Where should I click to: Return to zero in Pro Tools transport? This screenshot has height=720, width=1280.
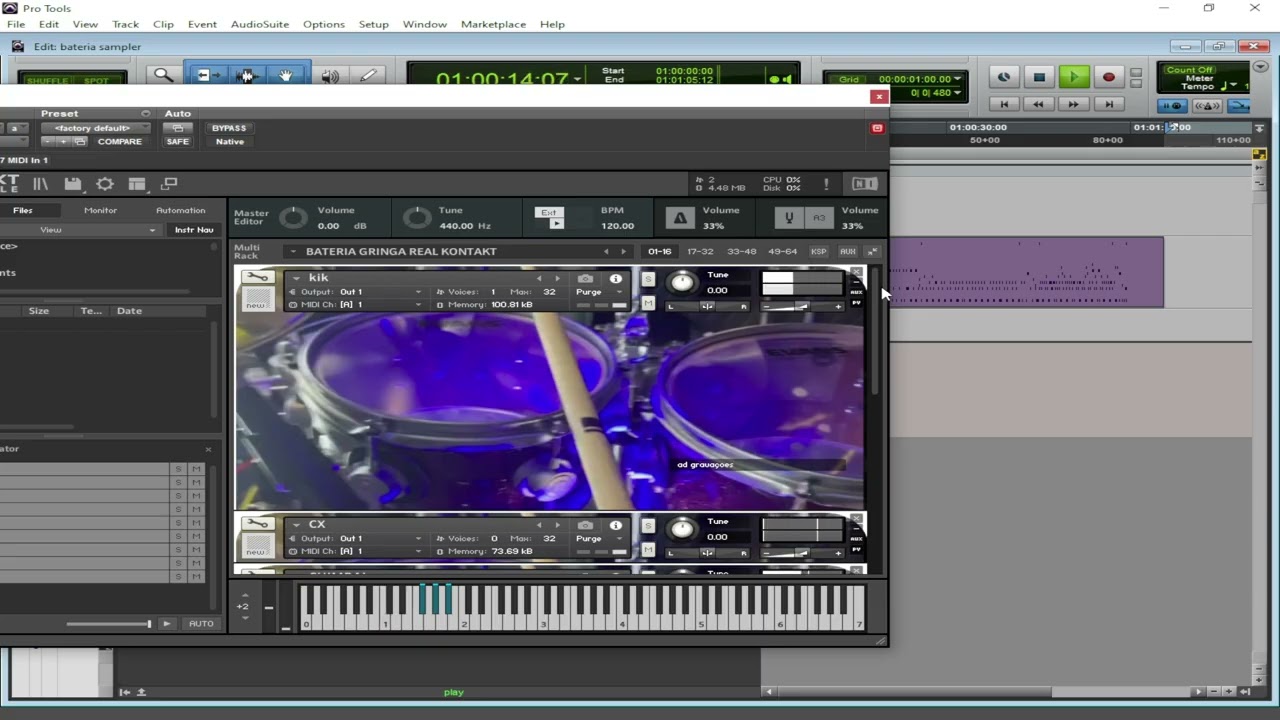point(1005,104)
